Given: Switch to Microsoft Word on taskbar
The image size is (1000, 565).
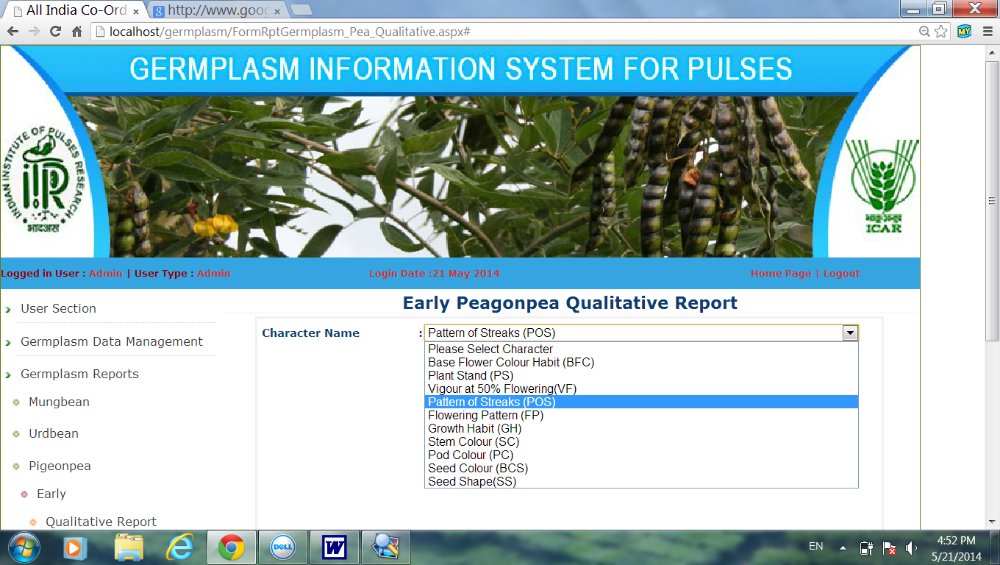Looking at the screenshot, I should click(x=334, y=548).
